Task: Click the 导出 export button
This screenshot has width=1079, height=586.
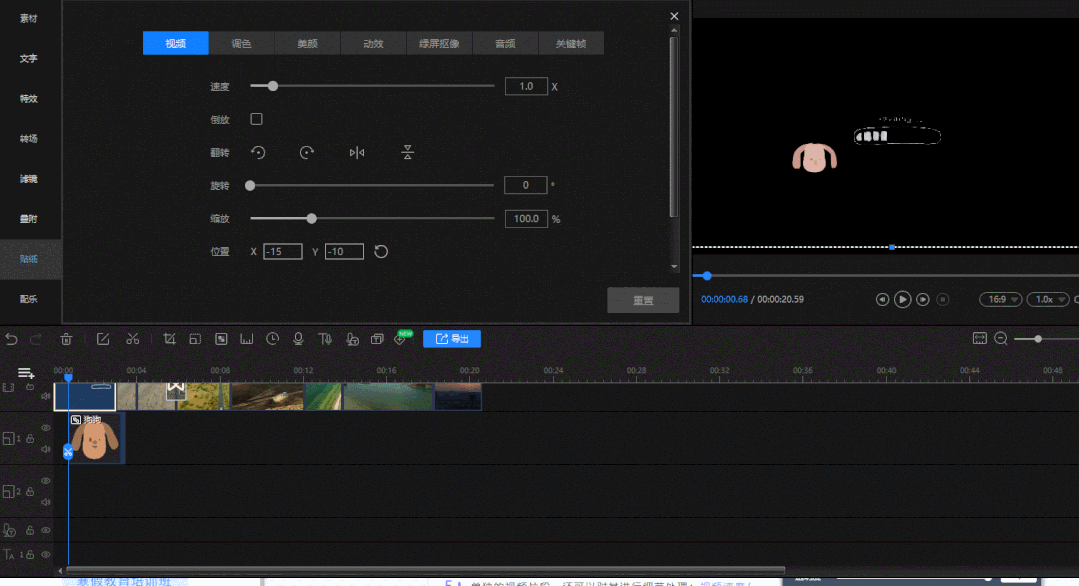Action: coord(451,338)
